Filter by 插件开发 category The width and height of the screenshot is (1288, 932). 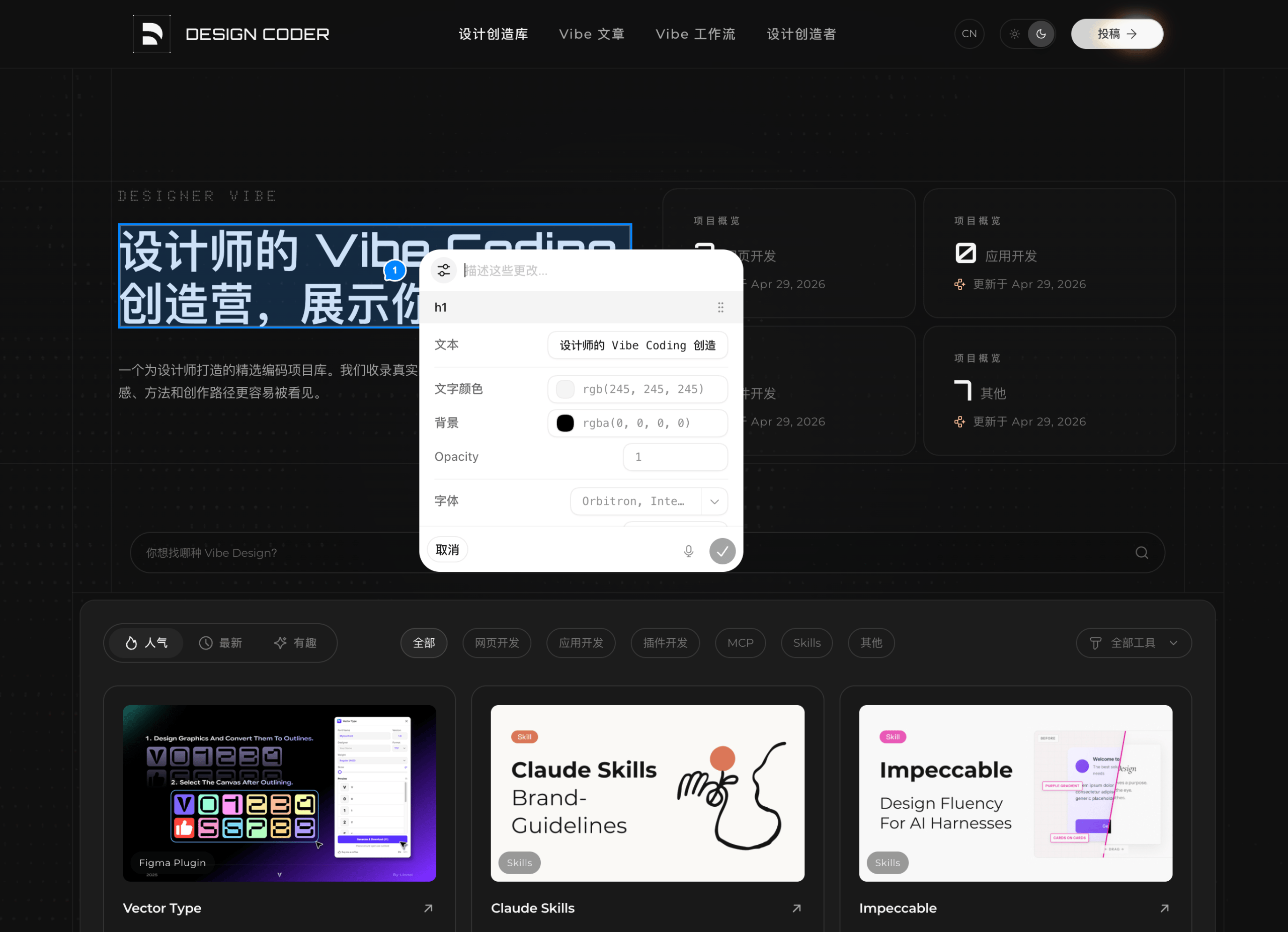pyautogui.click(x=665, y=642)
